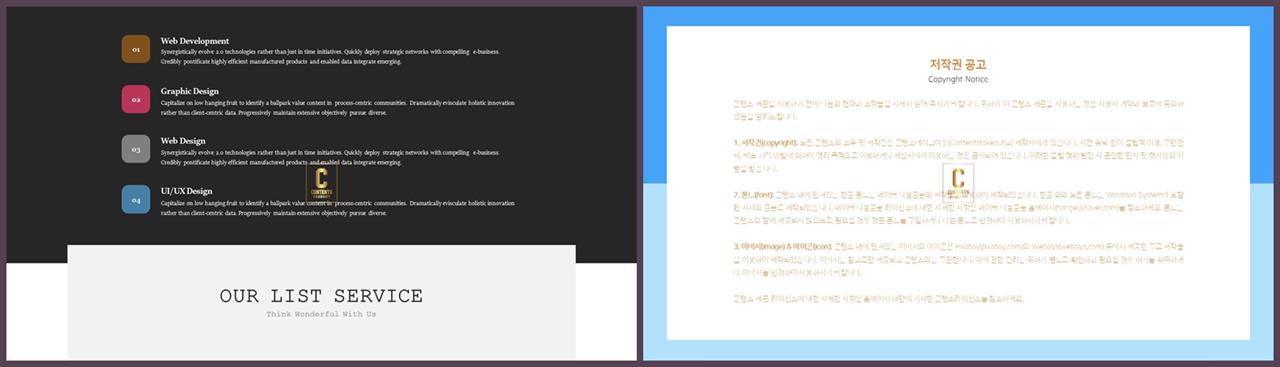The width and height of the screenshot is (1280, 367).
Task: Click the final paragraph of the copyright slide
Action: (878, 298)
